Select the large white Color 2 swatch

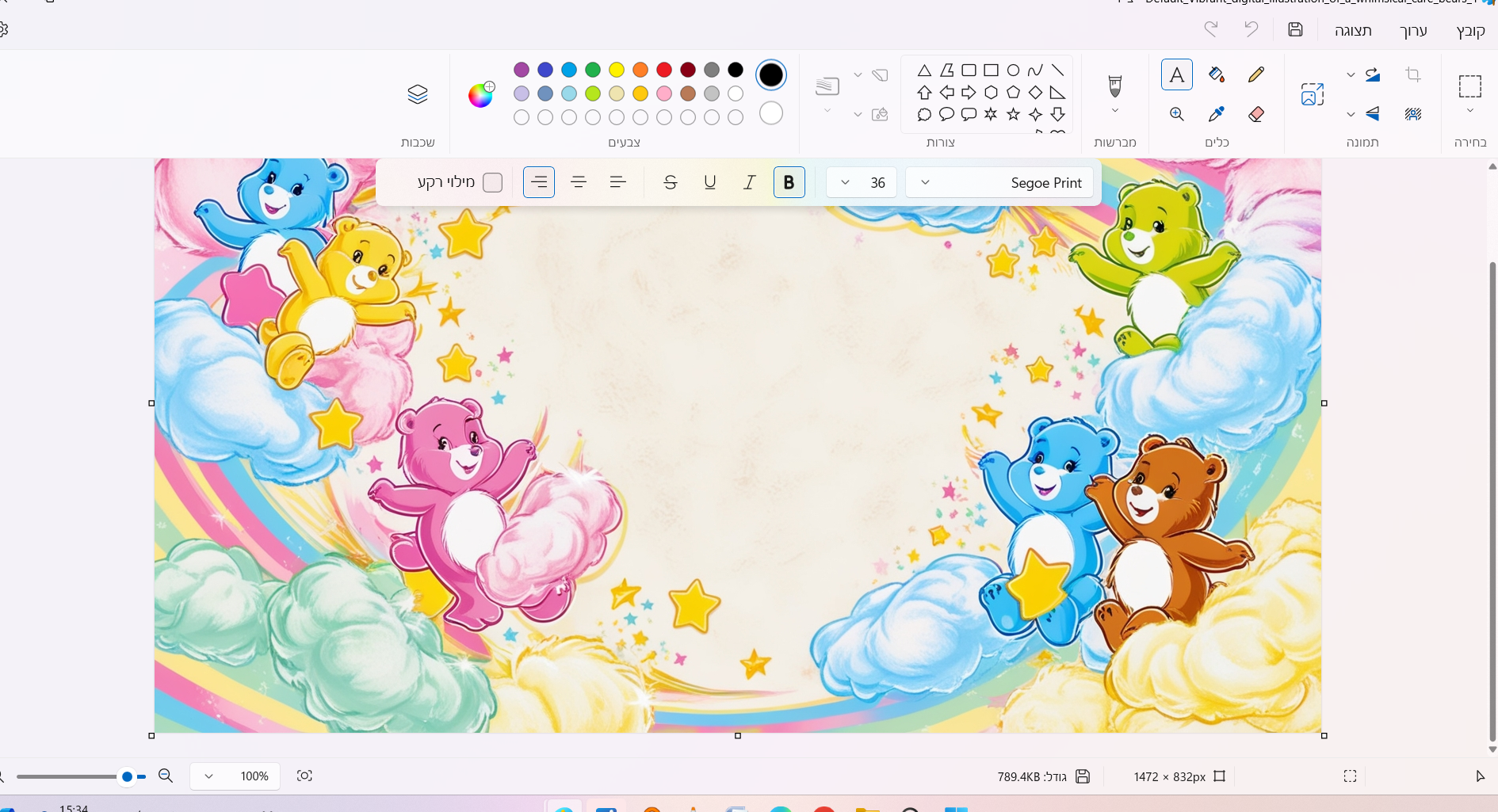coord(771,113)
